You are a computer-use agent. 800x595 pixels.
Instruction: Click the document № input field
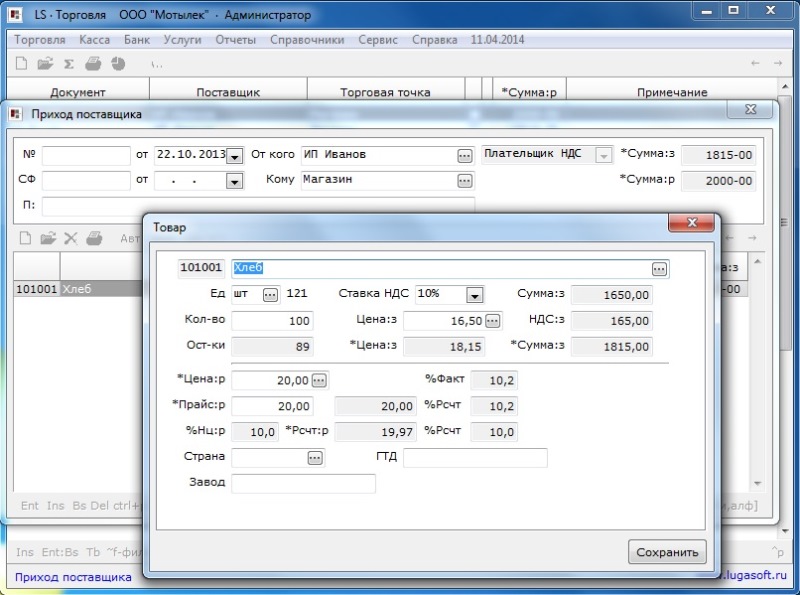tap(86, 156)
